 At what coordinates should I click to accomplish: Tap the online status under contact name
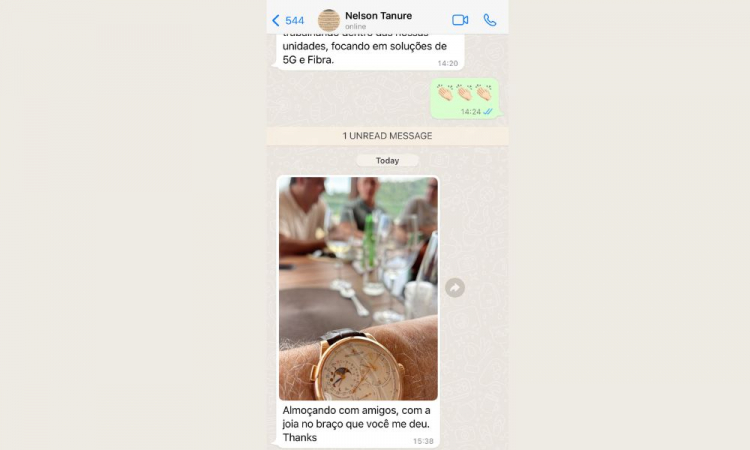click(x=355, y=27)
